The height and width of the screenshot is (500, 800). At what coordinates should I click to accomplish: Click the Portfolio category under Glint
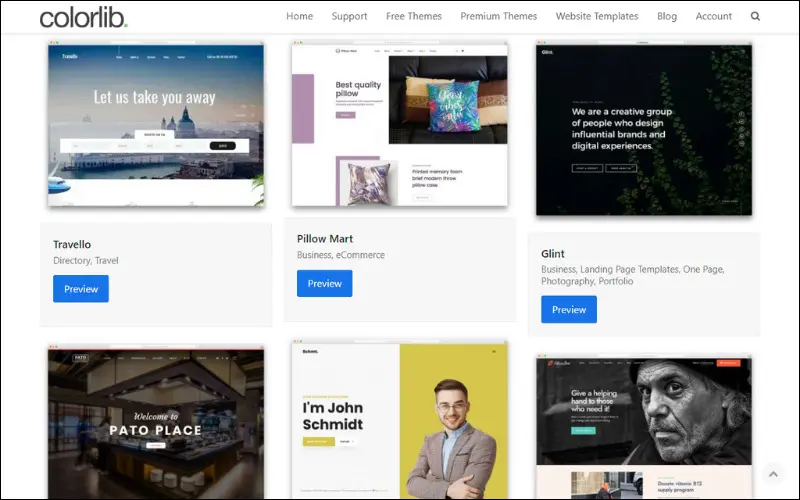click(616, 281)
